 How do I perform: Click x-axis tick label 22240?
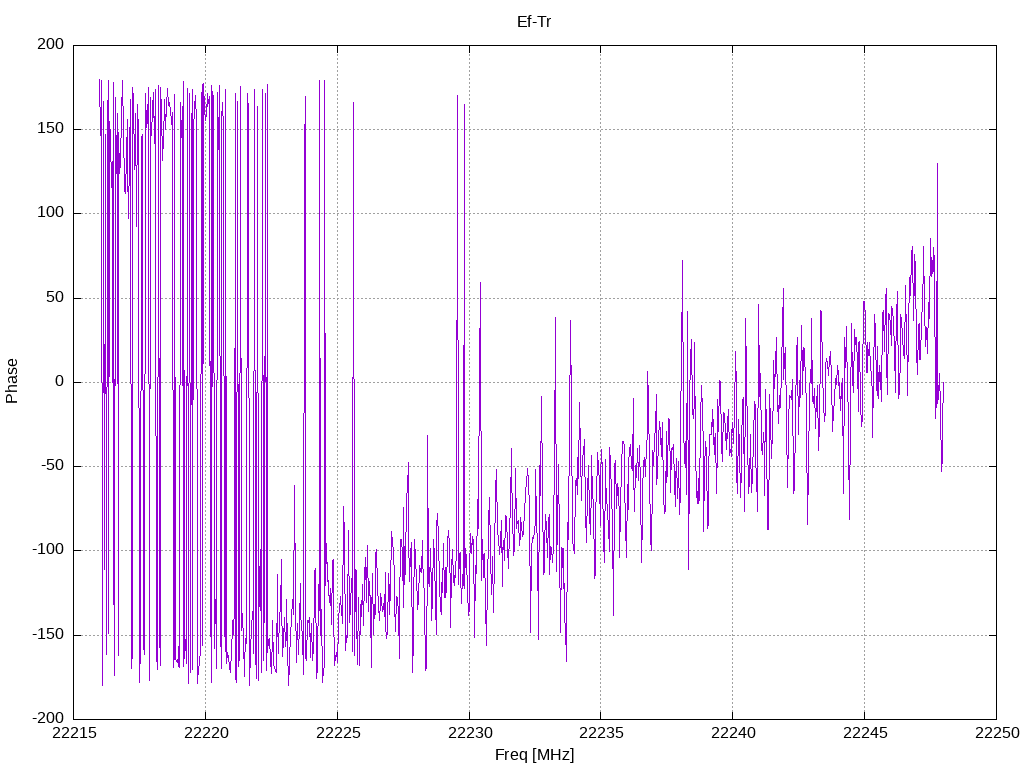point(733,733)
